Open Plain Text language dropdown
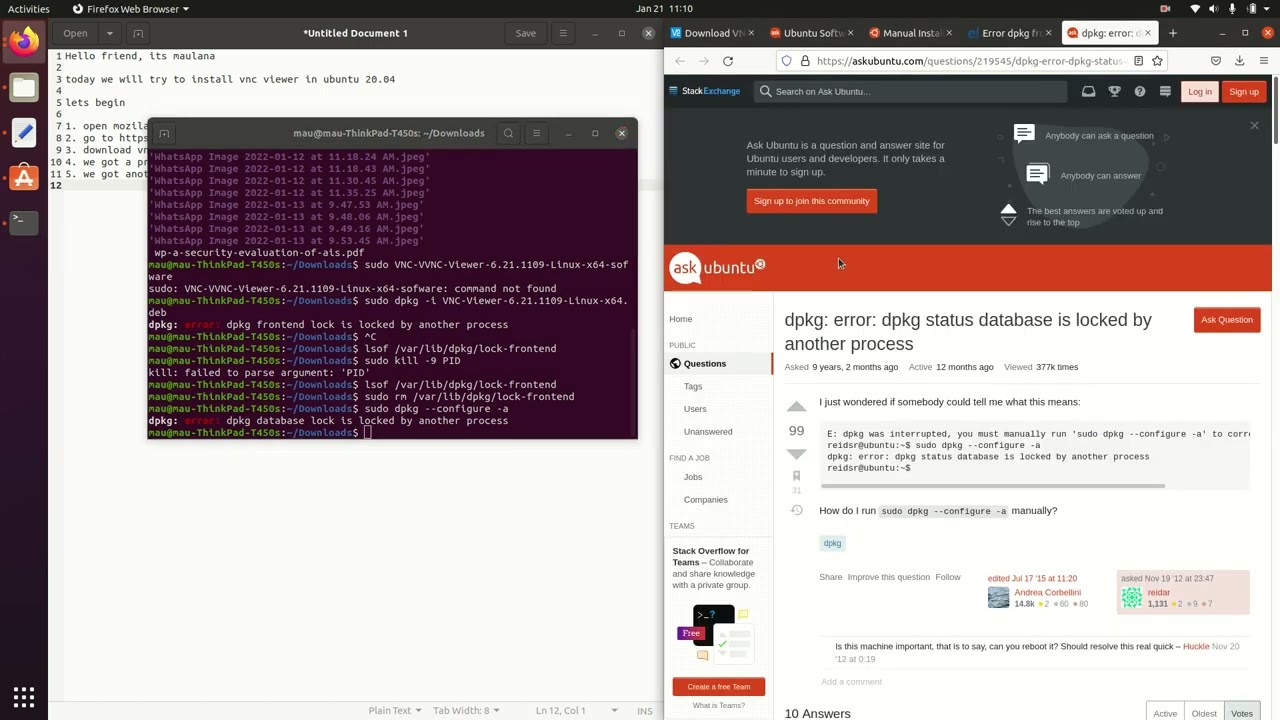Viewport: 1280px width, 720px height. [x=395, y=711]
